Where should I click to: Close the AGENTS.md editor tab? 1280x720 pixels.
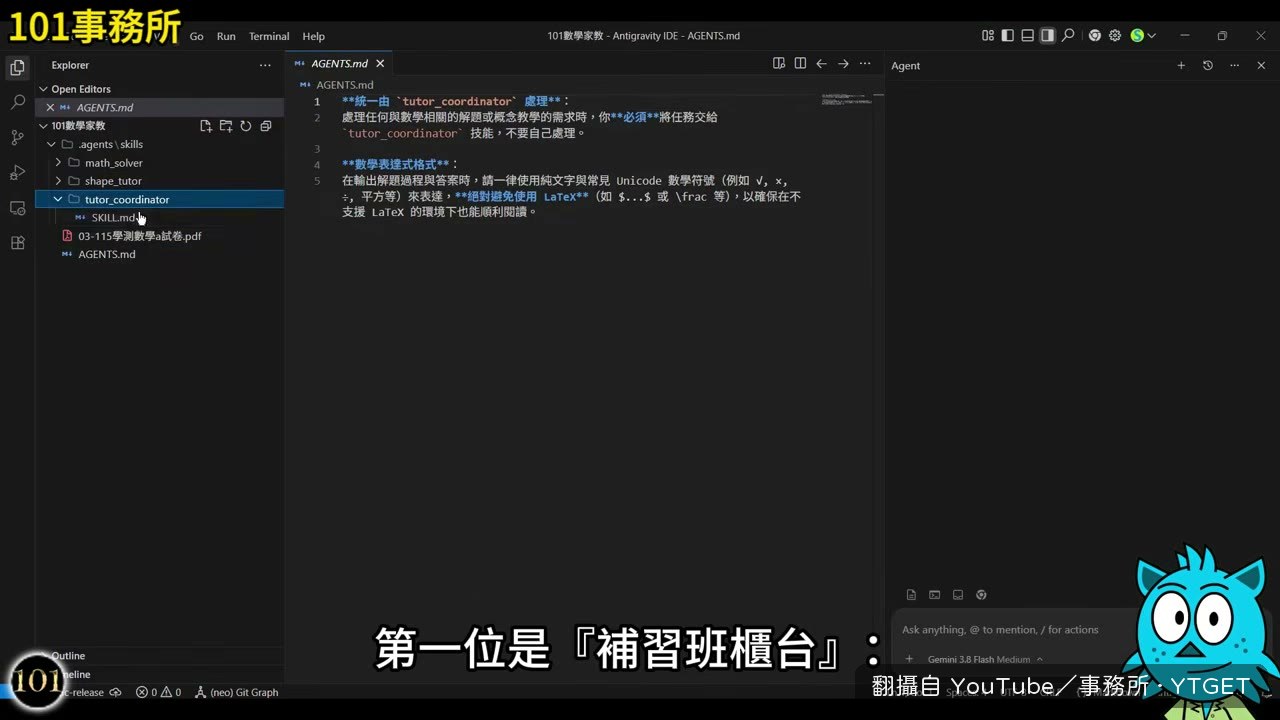coord(380,64)
